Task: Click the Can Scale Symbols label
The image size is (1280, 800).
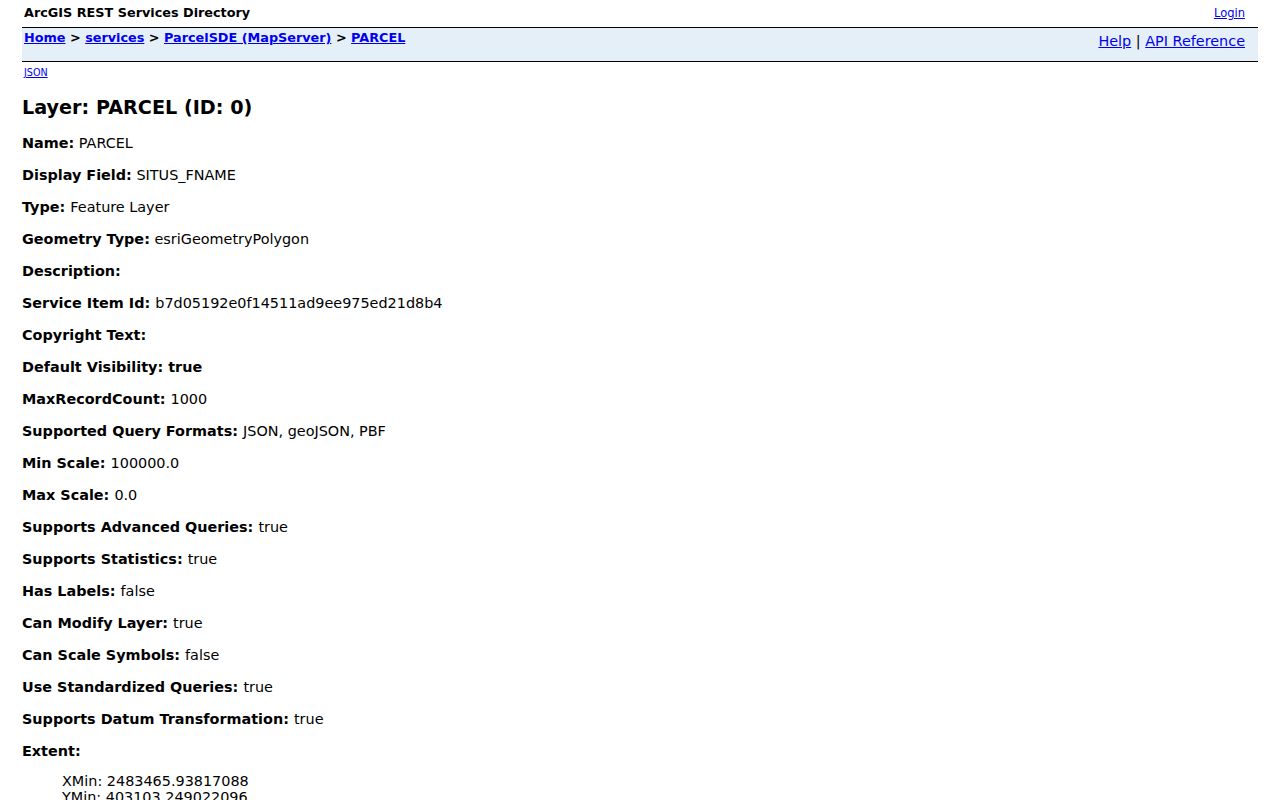Action: tap(101, 655)
